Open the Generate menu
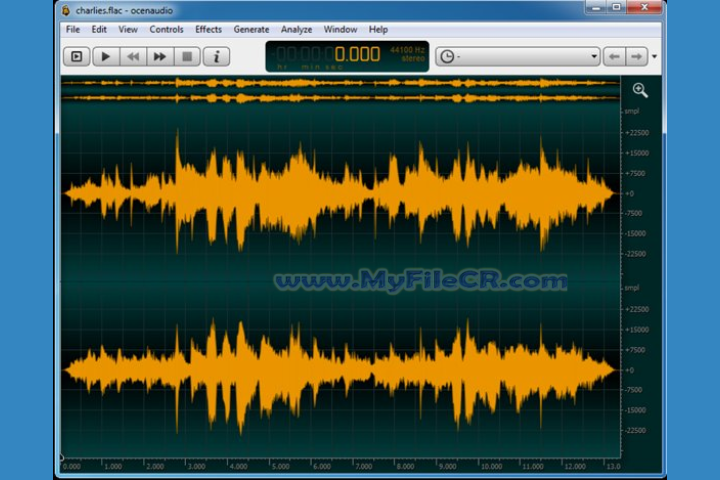The image size is (720, 480). tap(251, 29)
